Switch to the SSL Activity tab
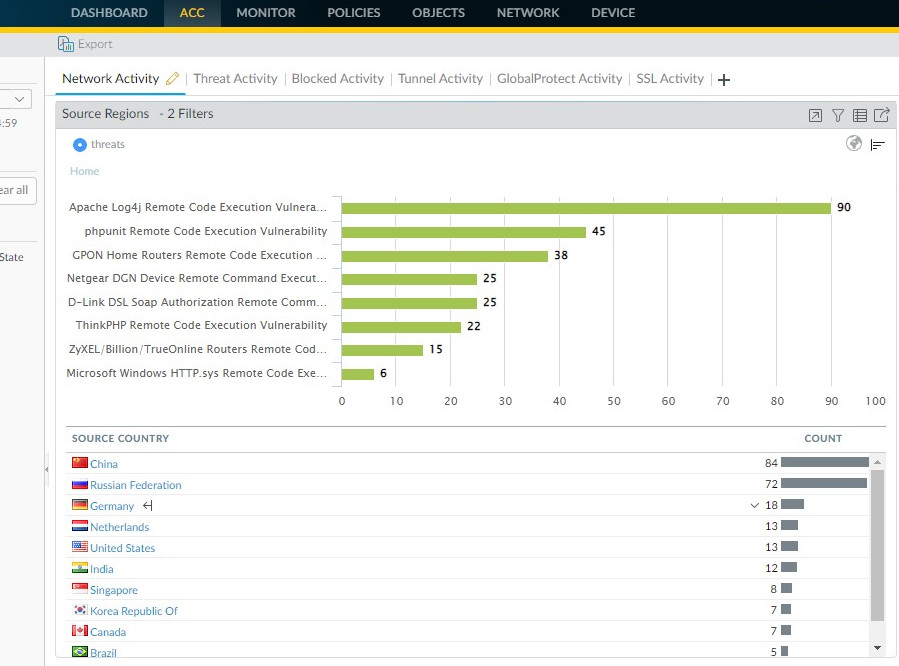 click(670, 79)
